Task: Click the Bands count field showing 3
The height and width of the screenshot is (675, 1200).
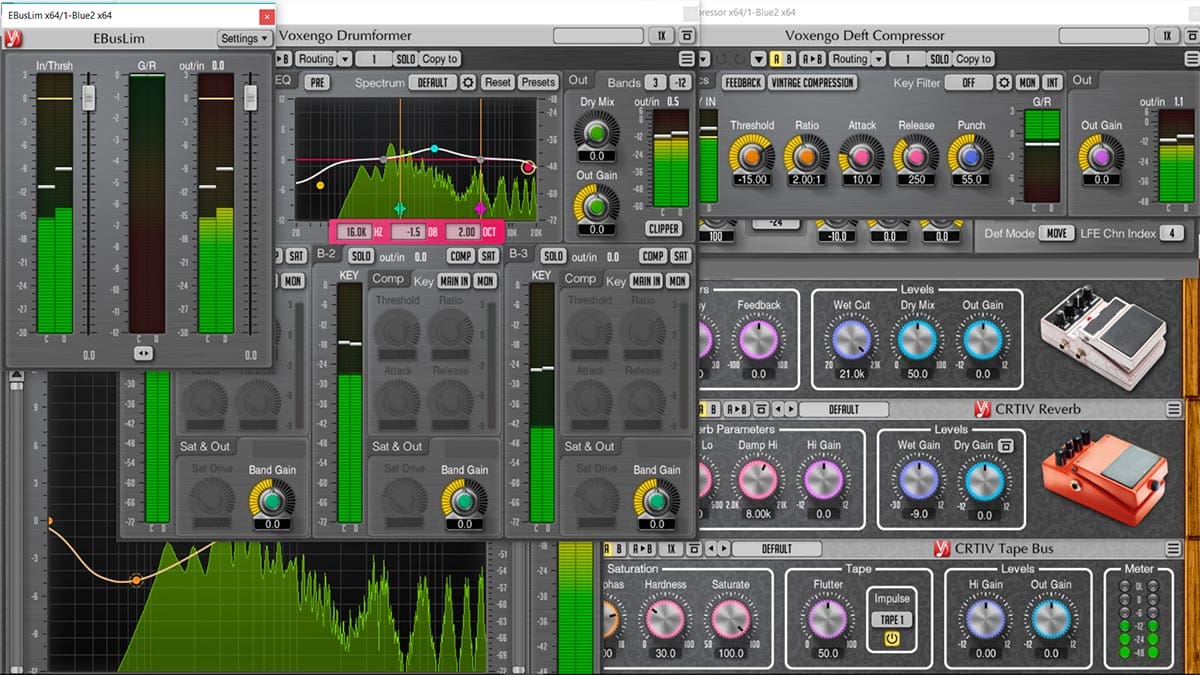Action: coord(654,82)
